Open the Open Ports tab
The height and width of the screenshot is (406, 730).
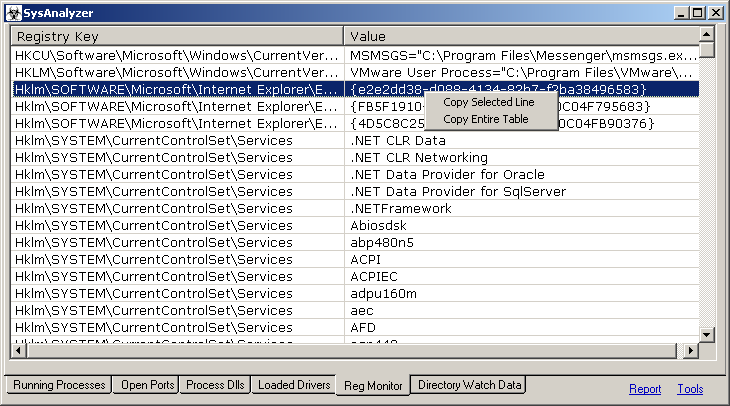(148, 385)
